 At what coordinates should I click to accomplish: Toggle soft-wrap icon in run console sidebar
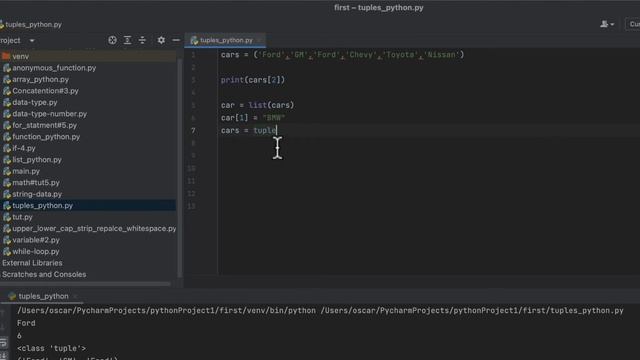pos(4,343)
